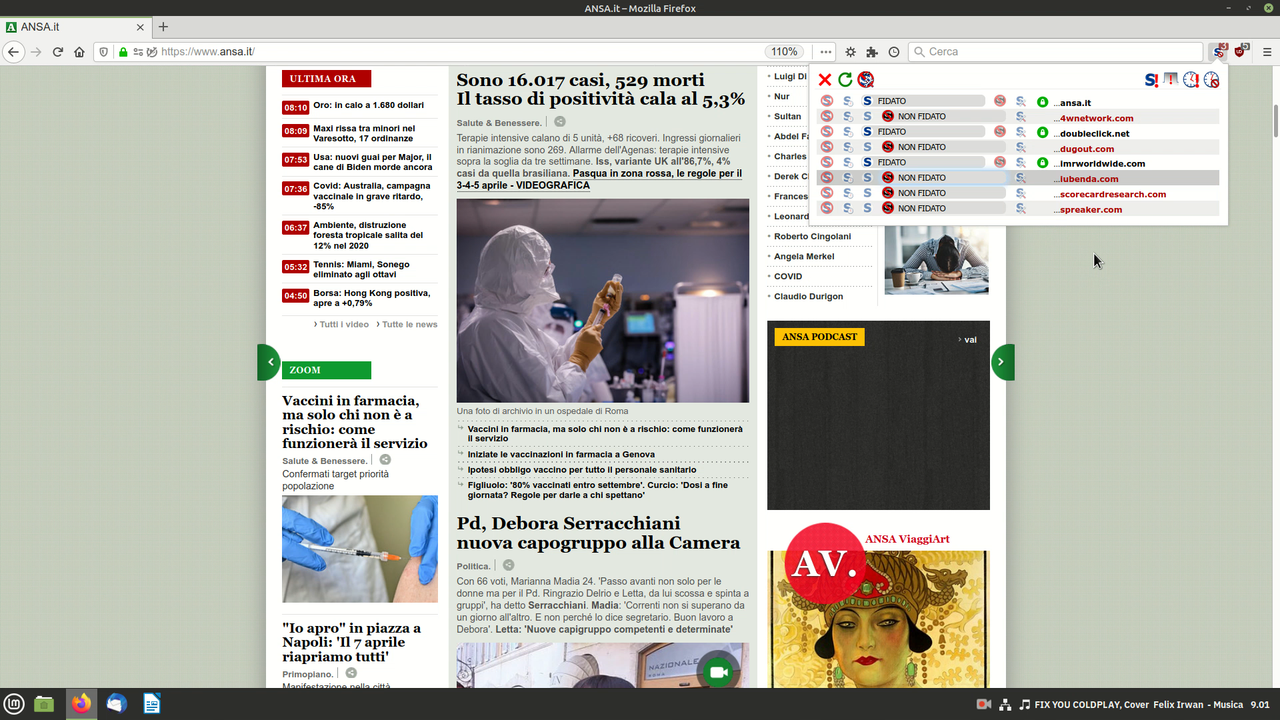Click revoke temporary permissions clock icon
1280x720 pixels.
(x=1211, y=80)
